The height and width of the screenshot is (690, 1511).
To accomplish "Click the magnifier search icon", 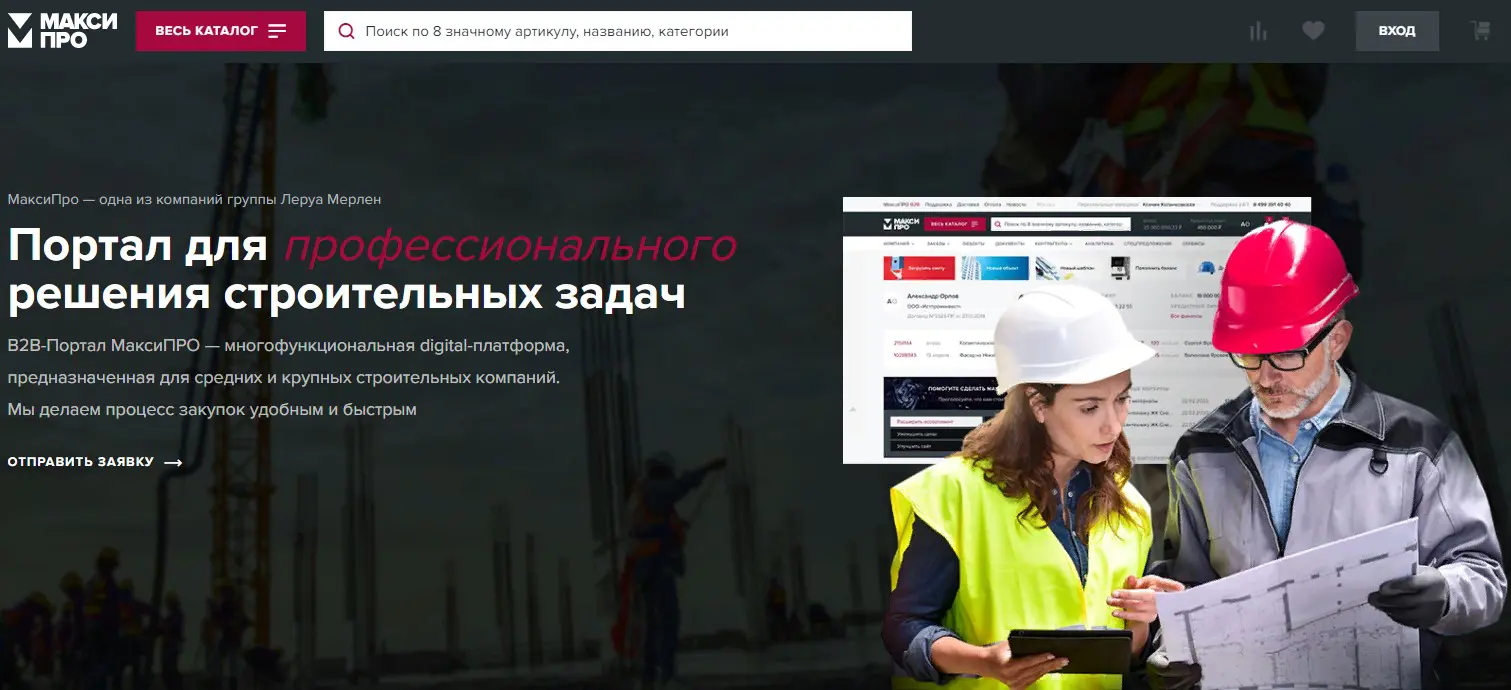I will click(347, 31).
